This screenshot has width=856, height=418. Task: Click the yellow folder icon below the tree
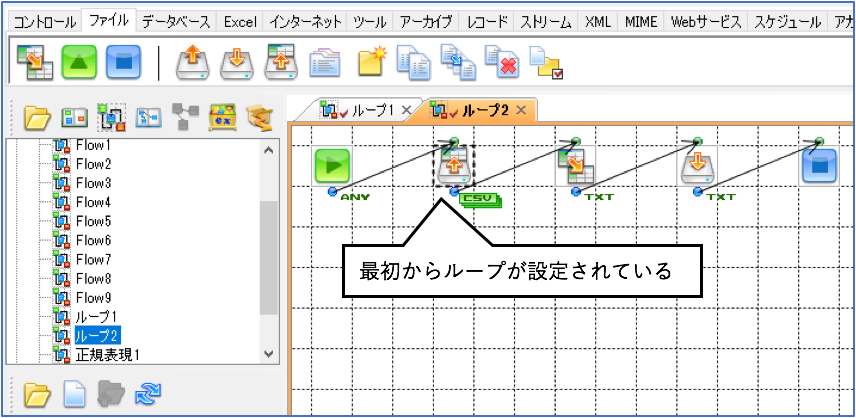(38, 394)
